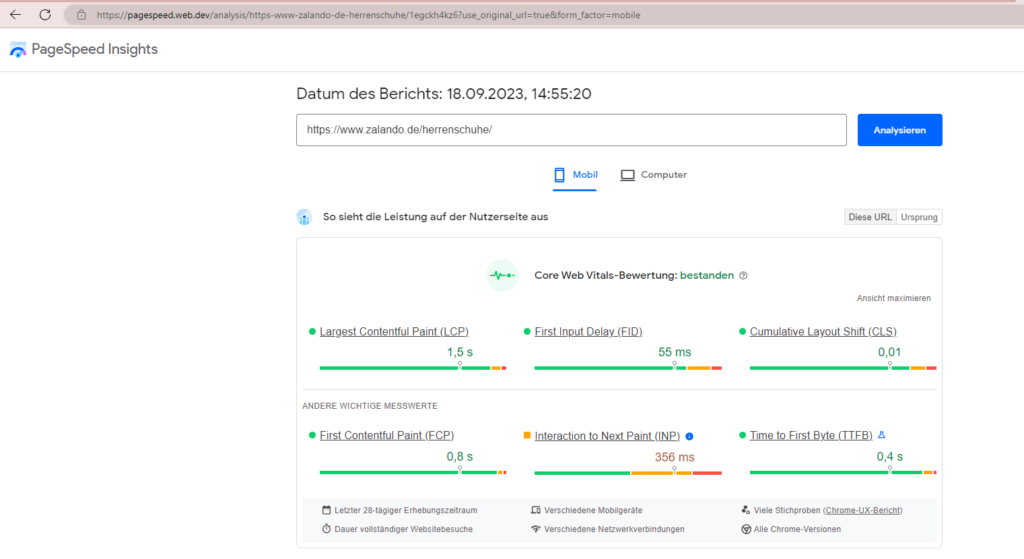Switch to the Mobil tab

click(x=575, y=175)
